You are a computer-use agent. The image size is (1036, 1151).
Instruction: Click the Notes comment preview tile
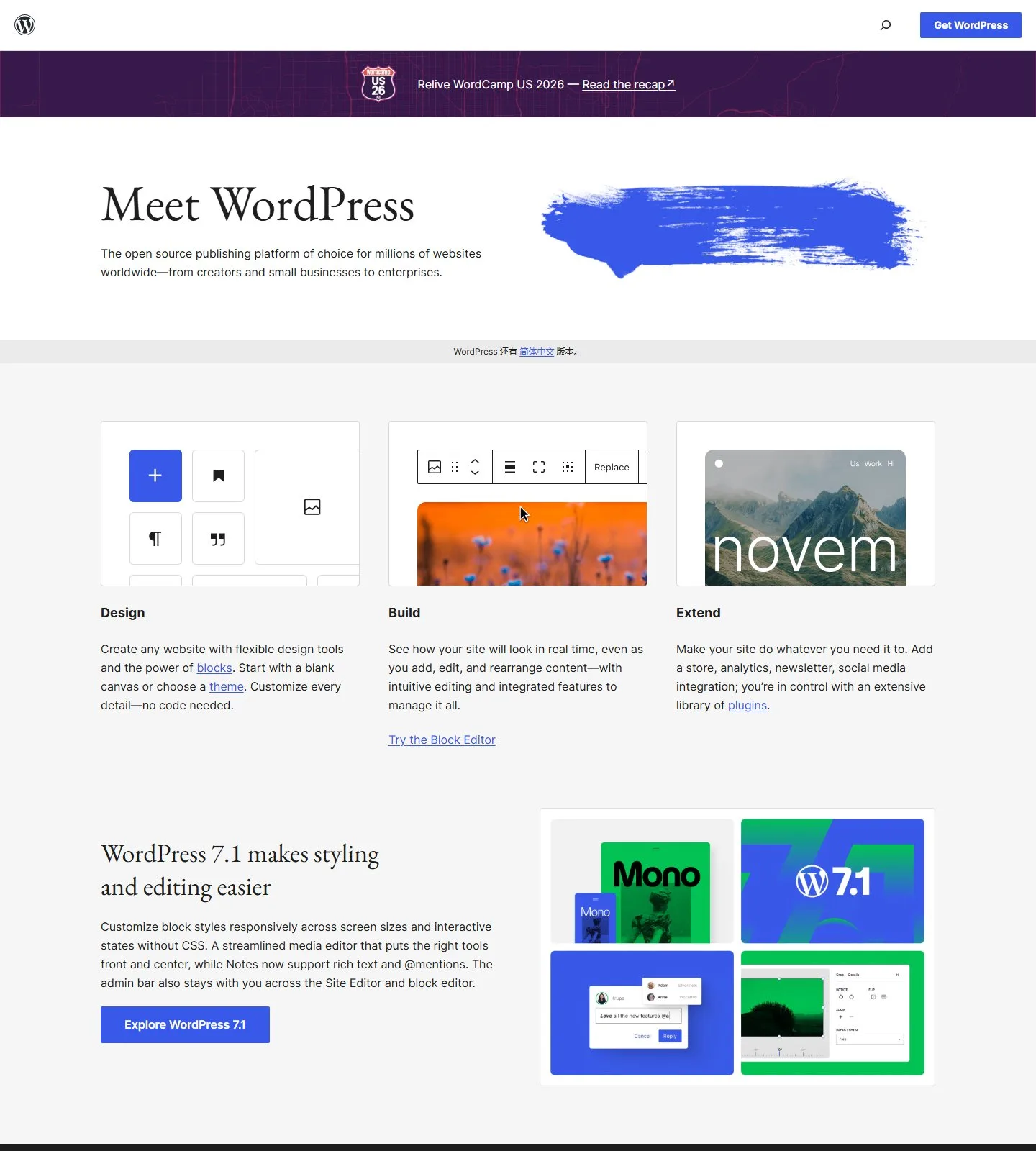[x=642, y=1013]
